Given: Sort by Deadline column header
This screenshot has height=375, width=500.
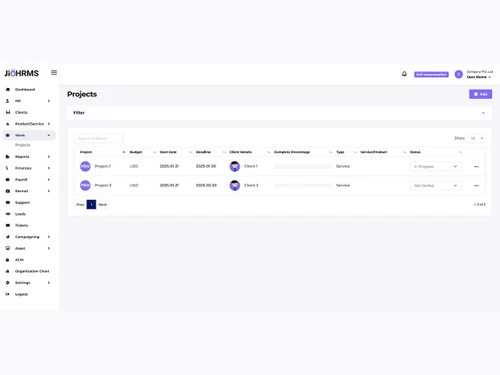Looking at the screenshot, I should click(x=203, y=152).
